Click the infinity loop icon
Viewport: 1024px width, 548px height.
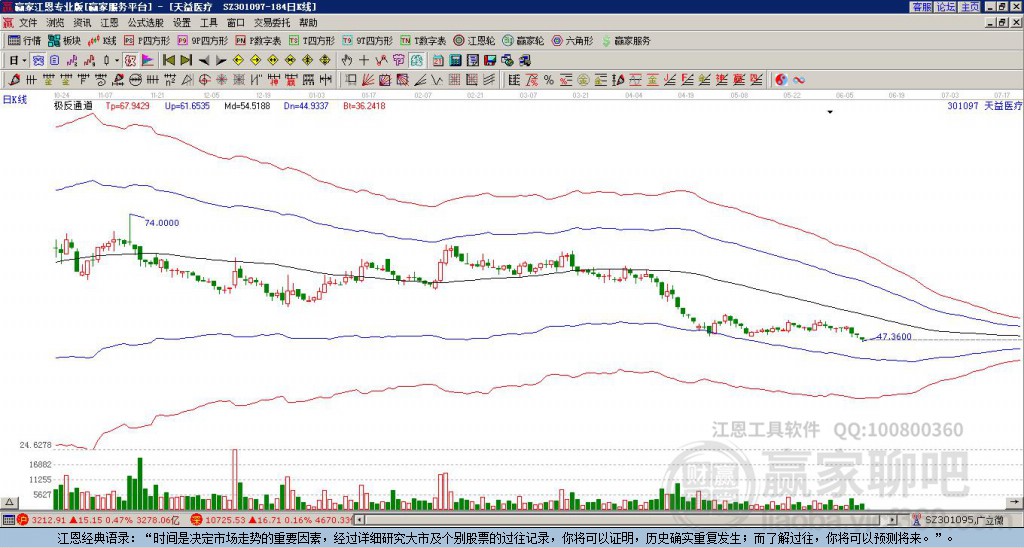click(799, 80)
